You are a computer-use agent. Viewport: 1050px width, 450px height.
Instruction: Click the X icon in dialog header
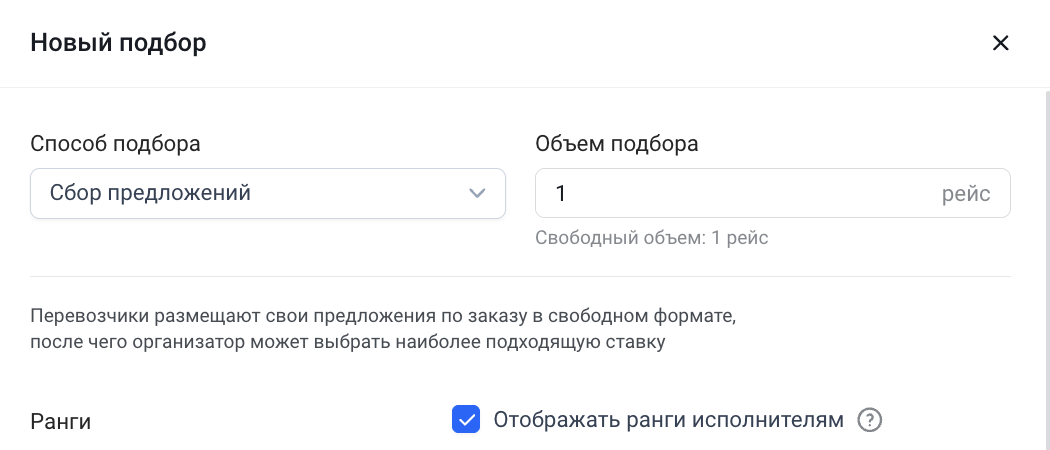pyautogui.click(x=1000, y=44)
